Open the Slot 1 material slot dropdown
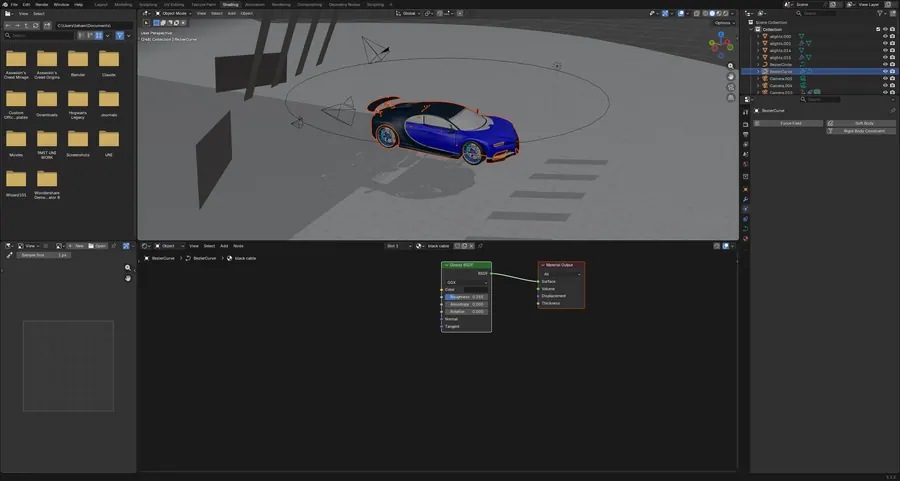Screen dimensions: 900x481 [x=398, y=246]
